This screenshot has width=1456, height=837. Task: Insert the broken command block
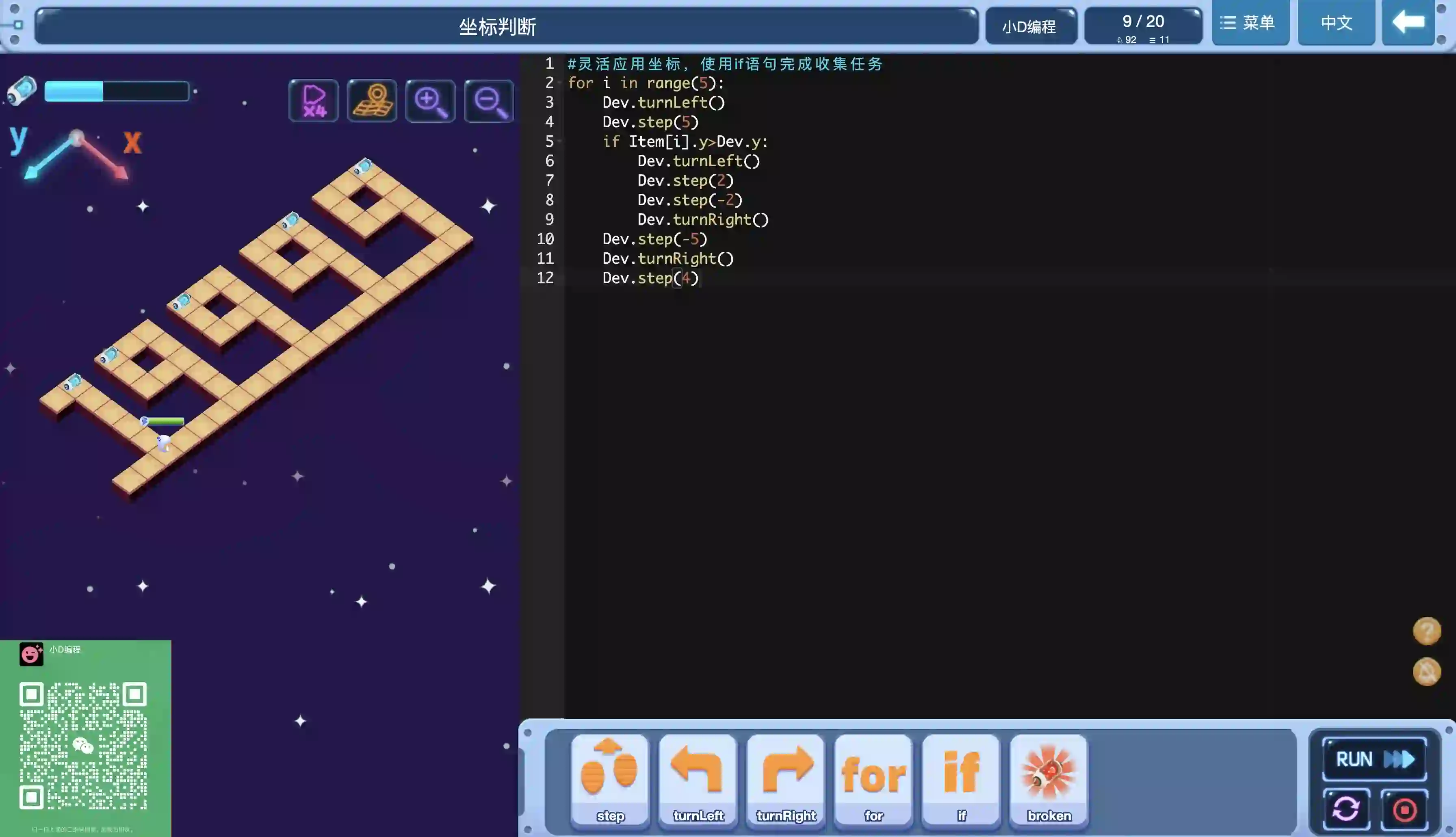[1049, 780]
